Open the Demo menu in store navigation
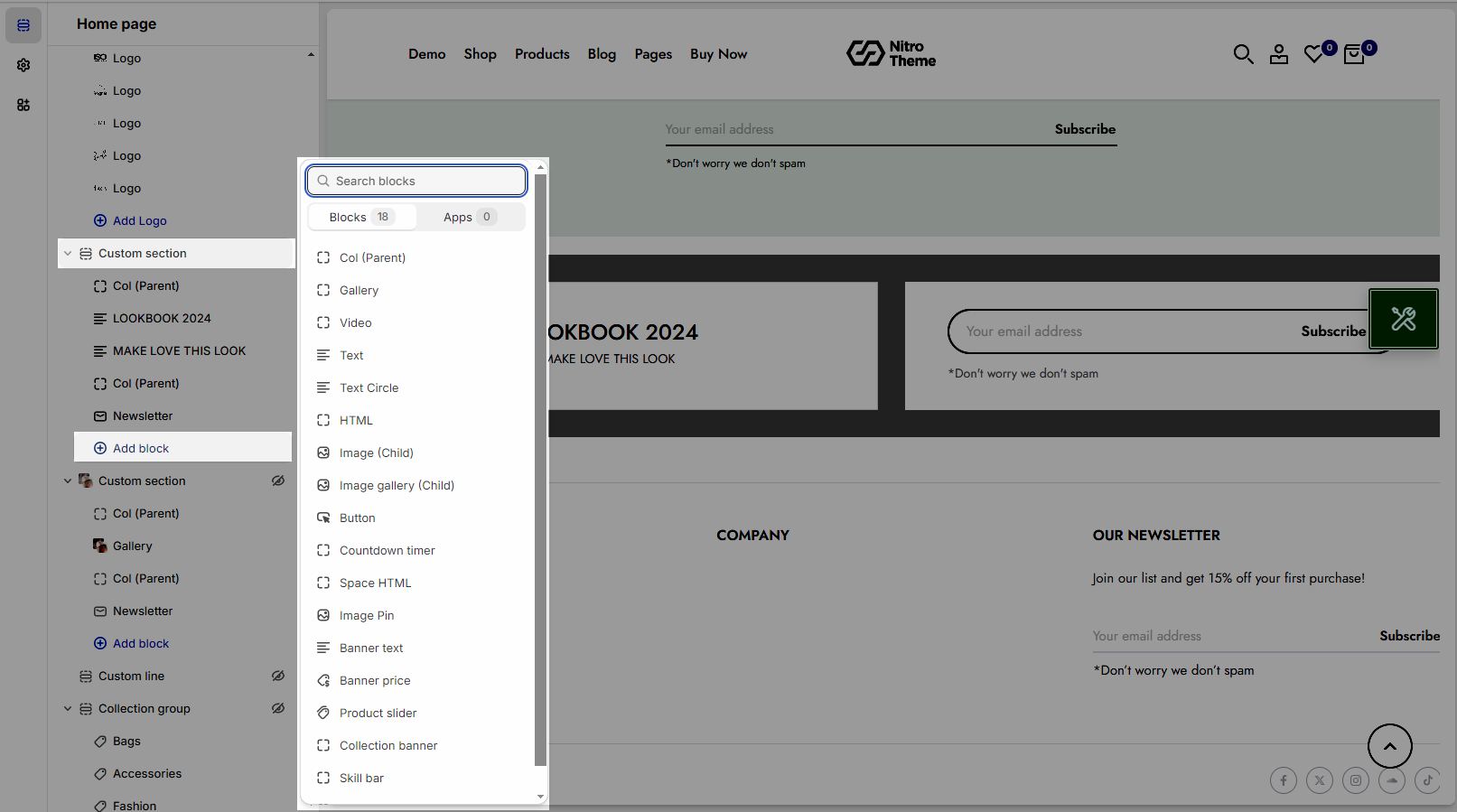Screen dimensions: 1457x812 [x=427, y=54]
